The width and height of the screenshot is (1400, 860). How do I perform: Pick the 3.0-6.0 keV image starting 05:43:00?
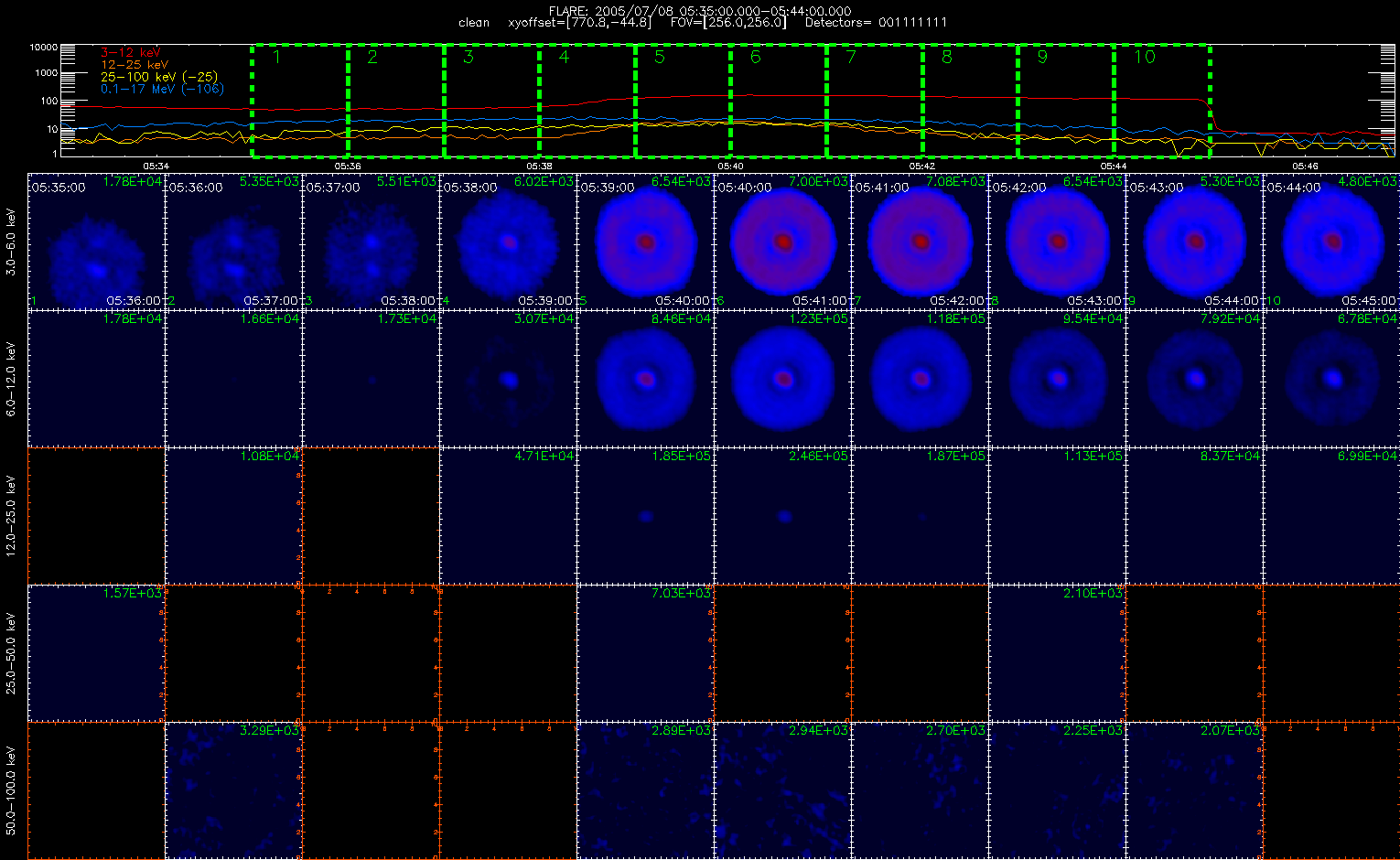[1195, 242]
